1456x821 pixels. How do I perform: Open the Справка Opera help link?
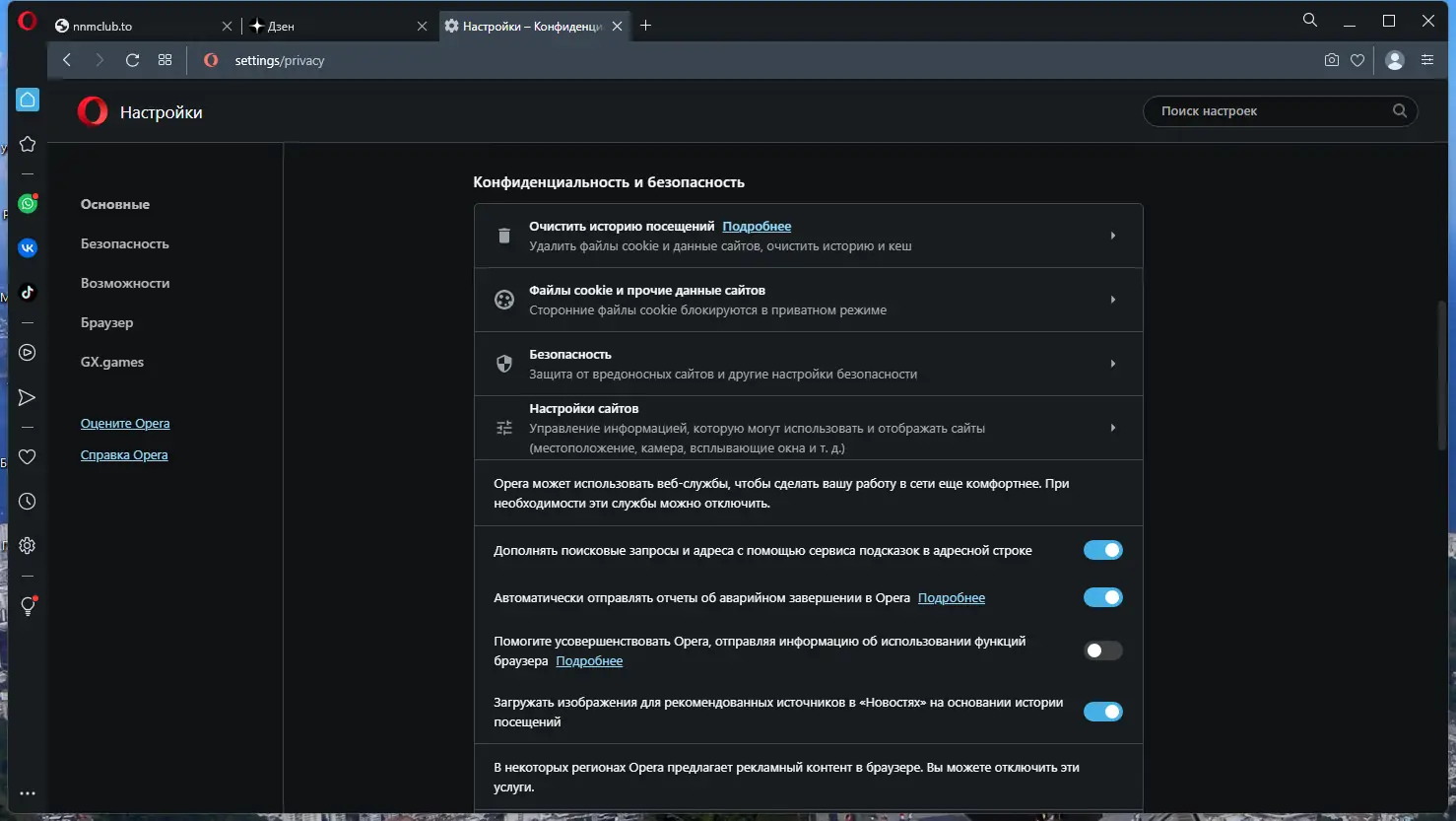124,455
